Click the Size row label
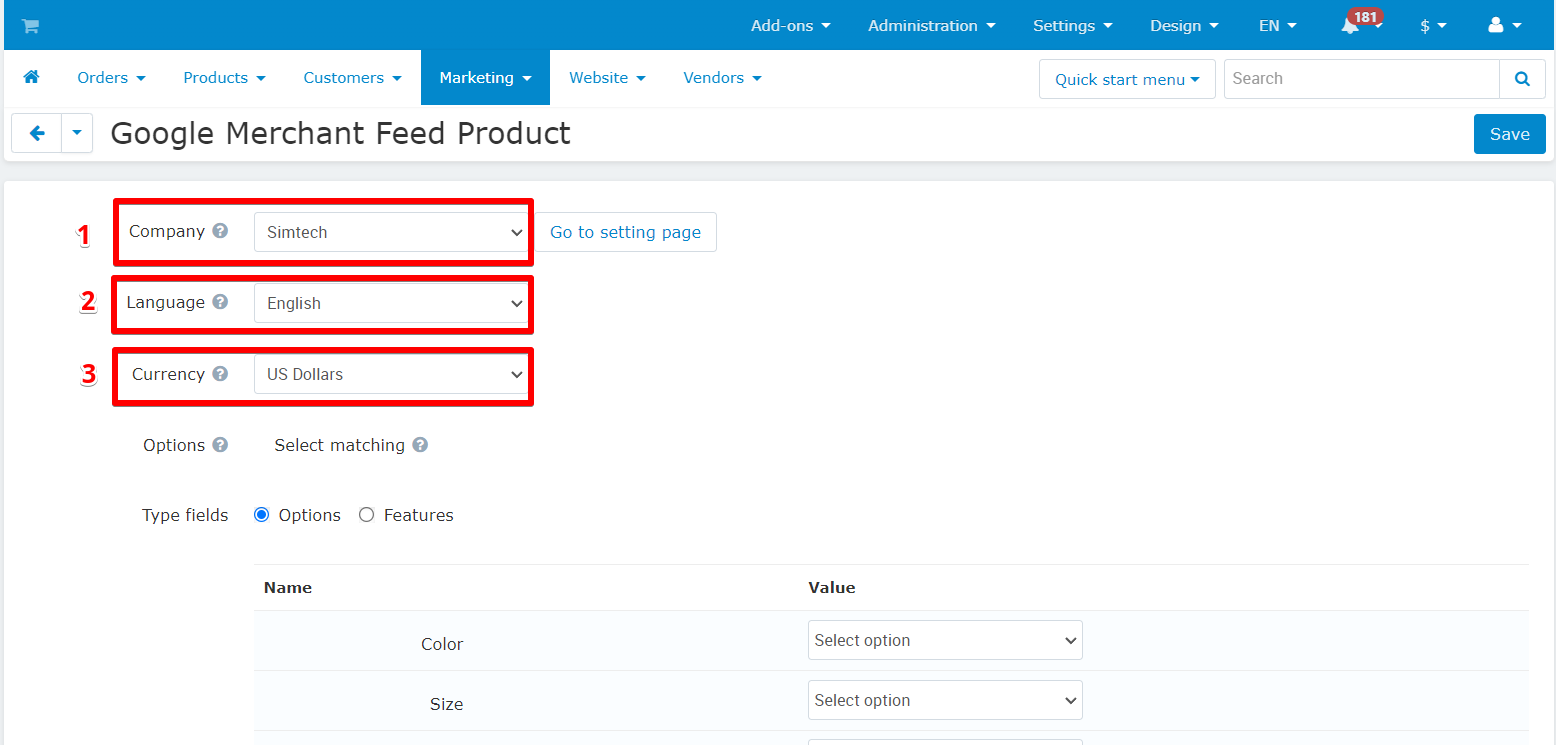This screenshot has height=745, width=1556. [x=446, y=704]
